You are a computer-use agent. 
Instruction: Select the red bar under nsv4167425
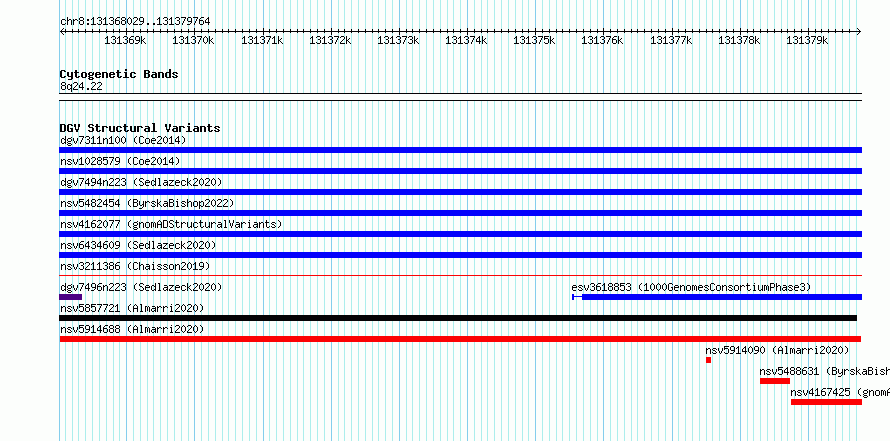click(x=826, y=402)
